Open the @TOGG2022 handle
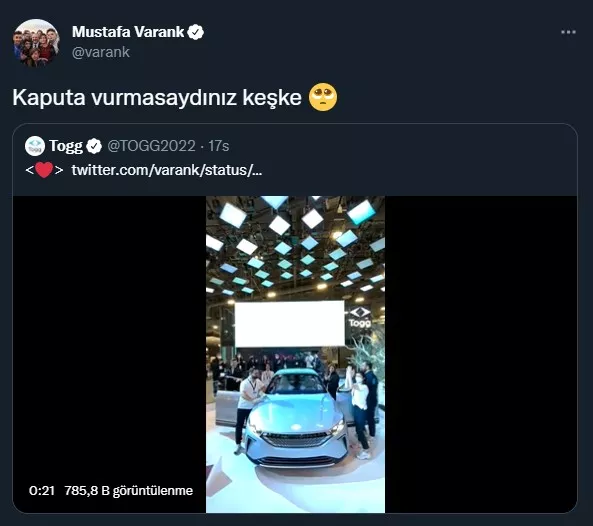Image resolution: width=593 pixels, height=526 pixels. tap(151, 146)
